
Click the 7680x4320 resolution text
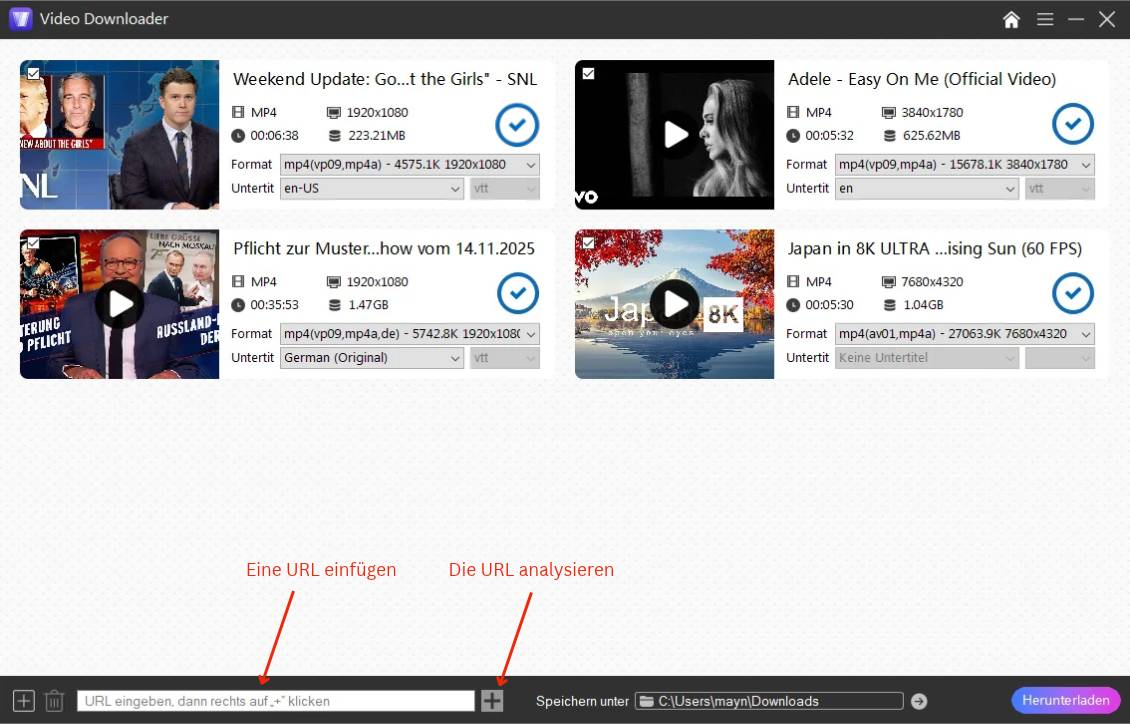[x=933, y=282]
